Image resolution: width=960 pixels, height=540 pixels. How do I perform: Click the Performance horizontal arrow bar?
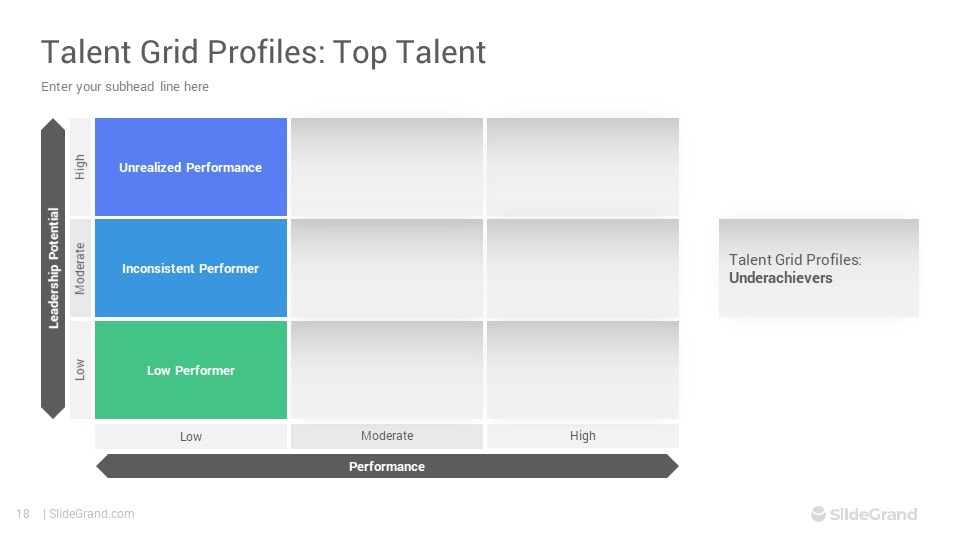(x=387, y=466)
